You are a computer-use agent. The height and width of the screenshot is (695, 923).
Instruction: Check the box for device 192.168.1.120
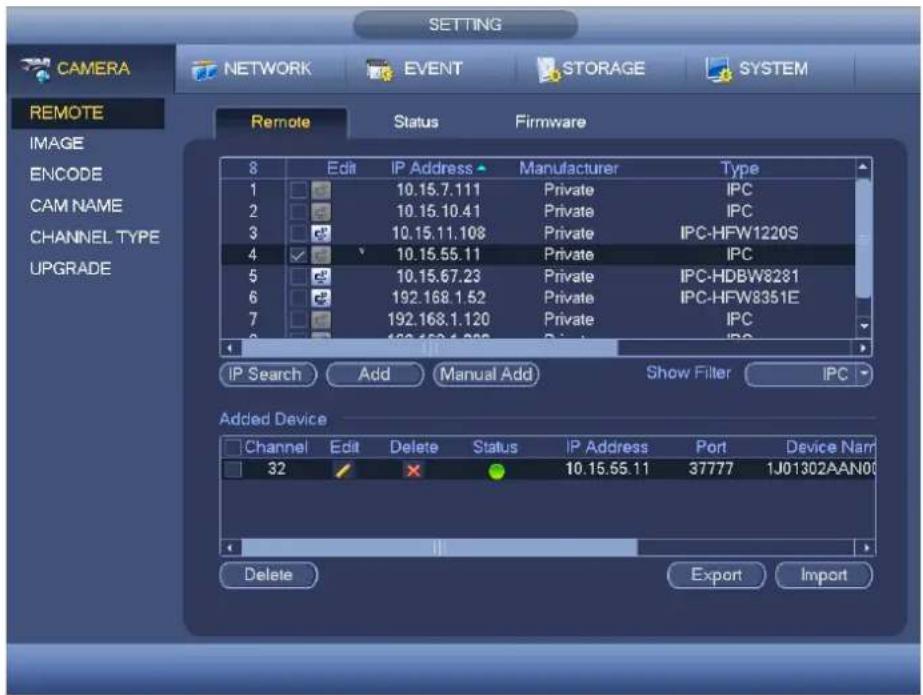298,320
